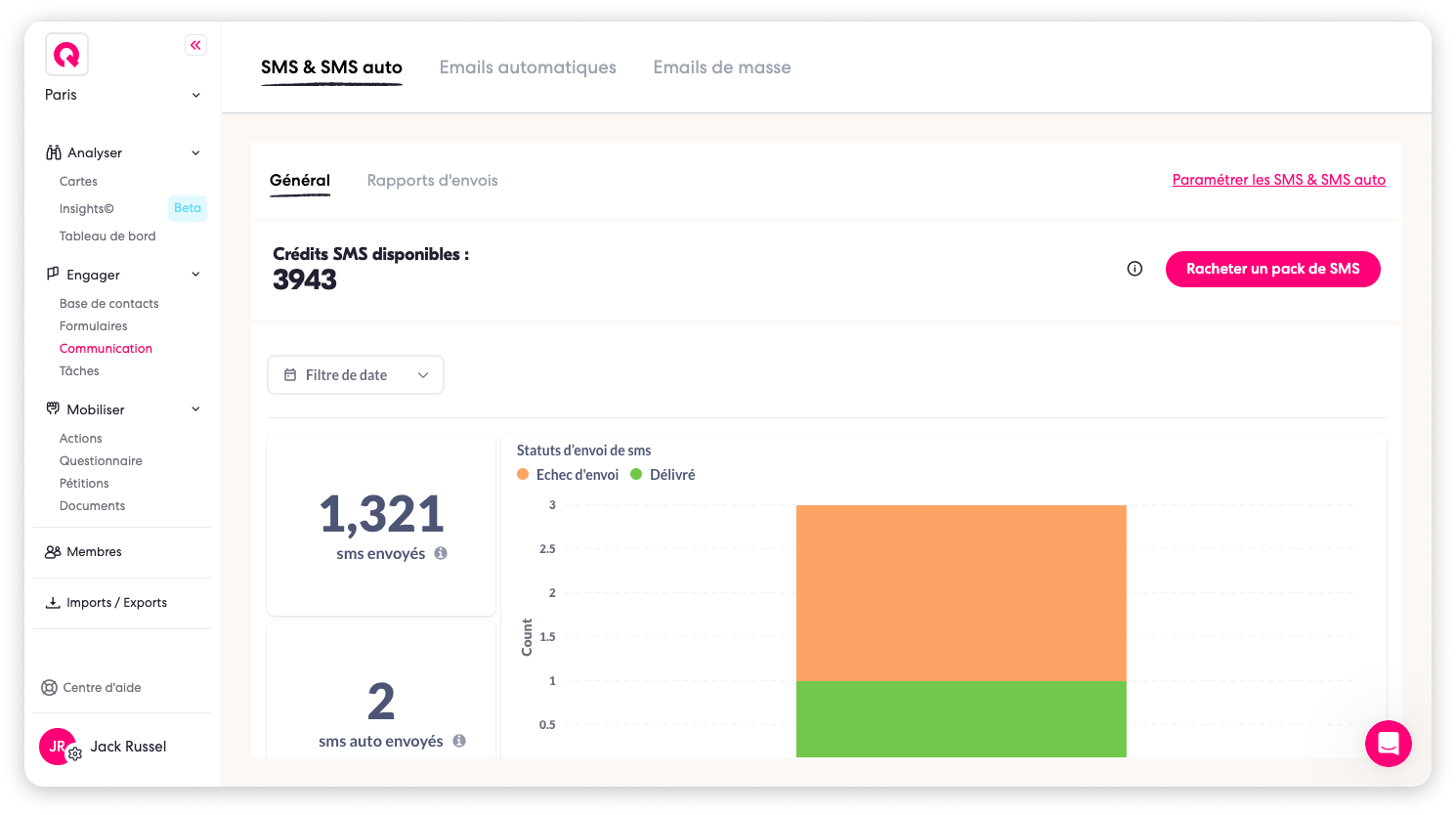The width and height of the screenshot is (1456, 815).
Task: Open the Filtre de date dropdown
Action: pos(356,375)
